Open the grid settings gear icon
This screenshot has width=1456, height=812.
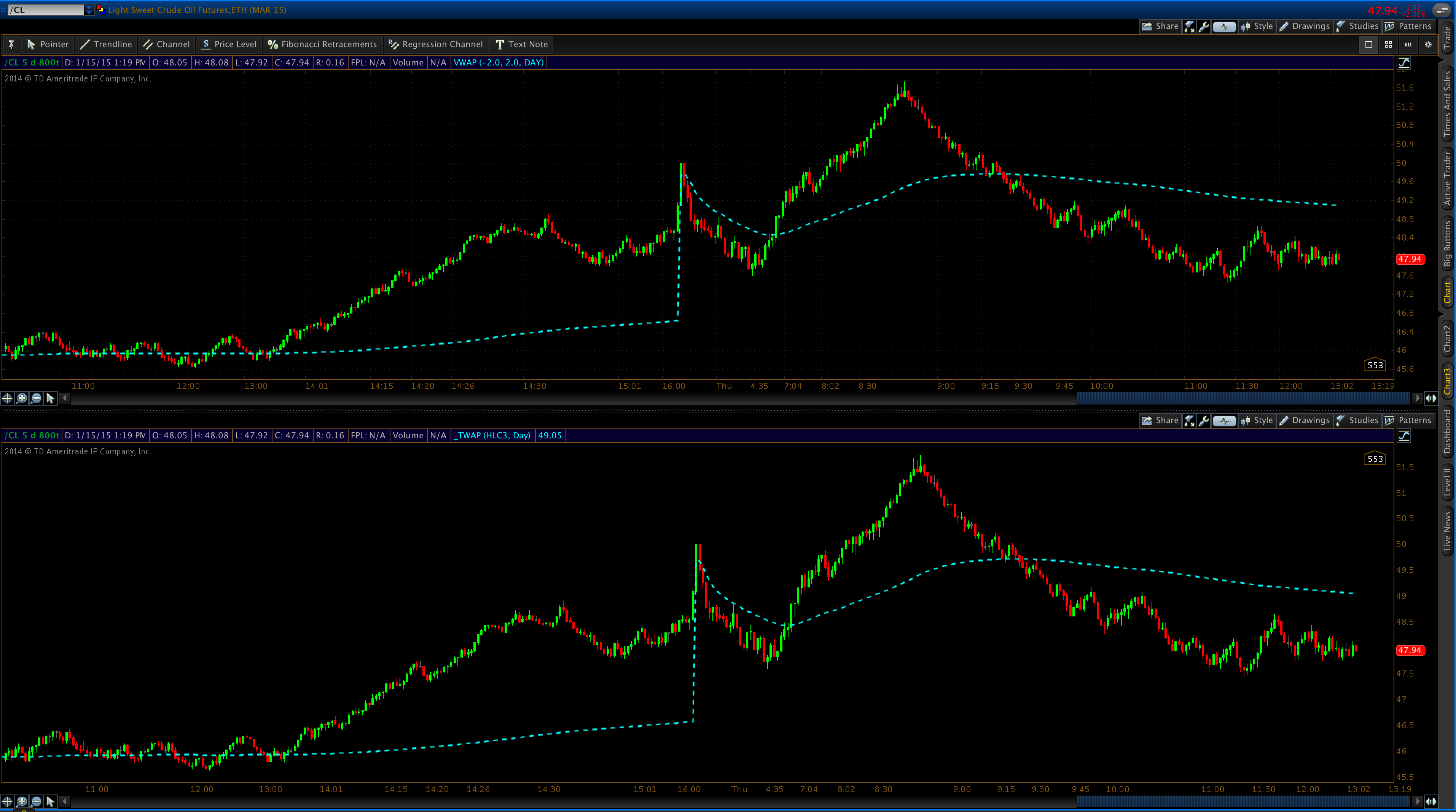coord(1428,44)
